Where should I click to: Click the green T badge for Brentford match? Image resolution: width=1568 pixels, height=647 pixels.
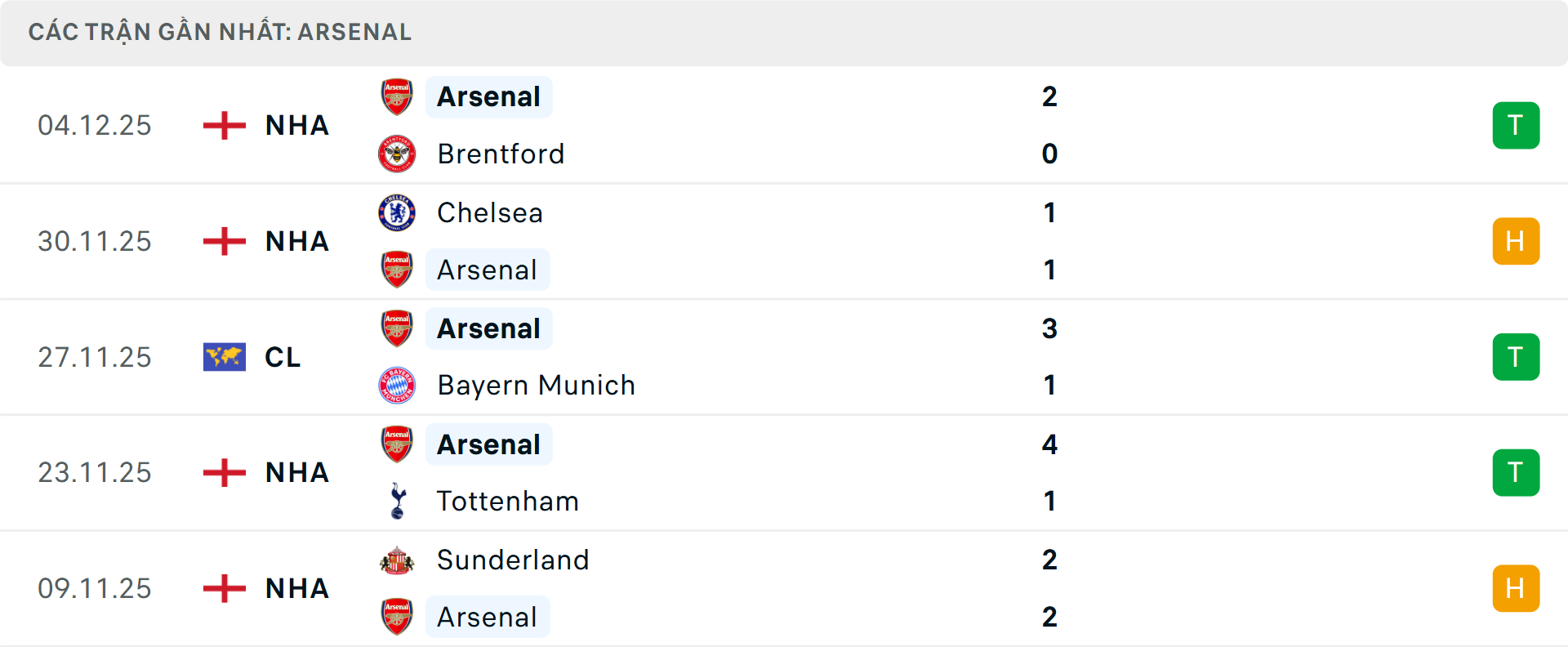point(1516,126)
